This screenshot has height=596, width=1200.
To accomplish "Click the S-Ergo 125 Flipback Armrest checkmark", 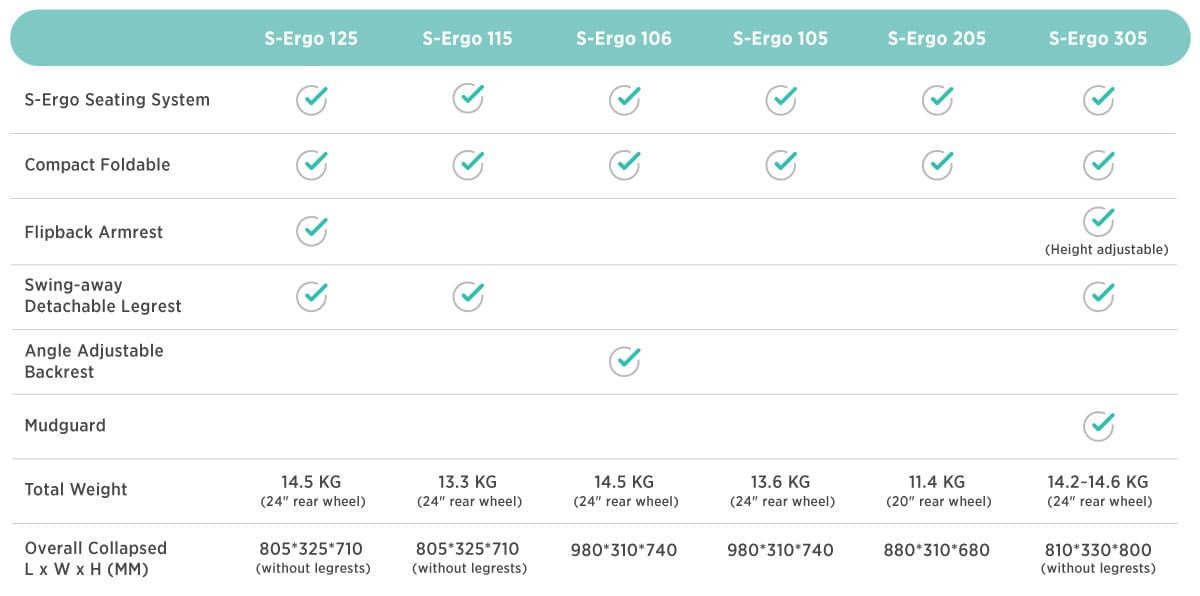I will (313, 230).
